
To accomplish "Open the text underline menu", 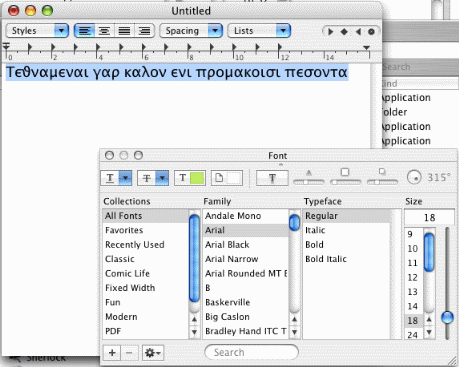I will [116, 178].
